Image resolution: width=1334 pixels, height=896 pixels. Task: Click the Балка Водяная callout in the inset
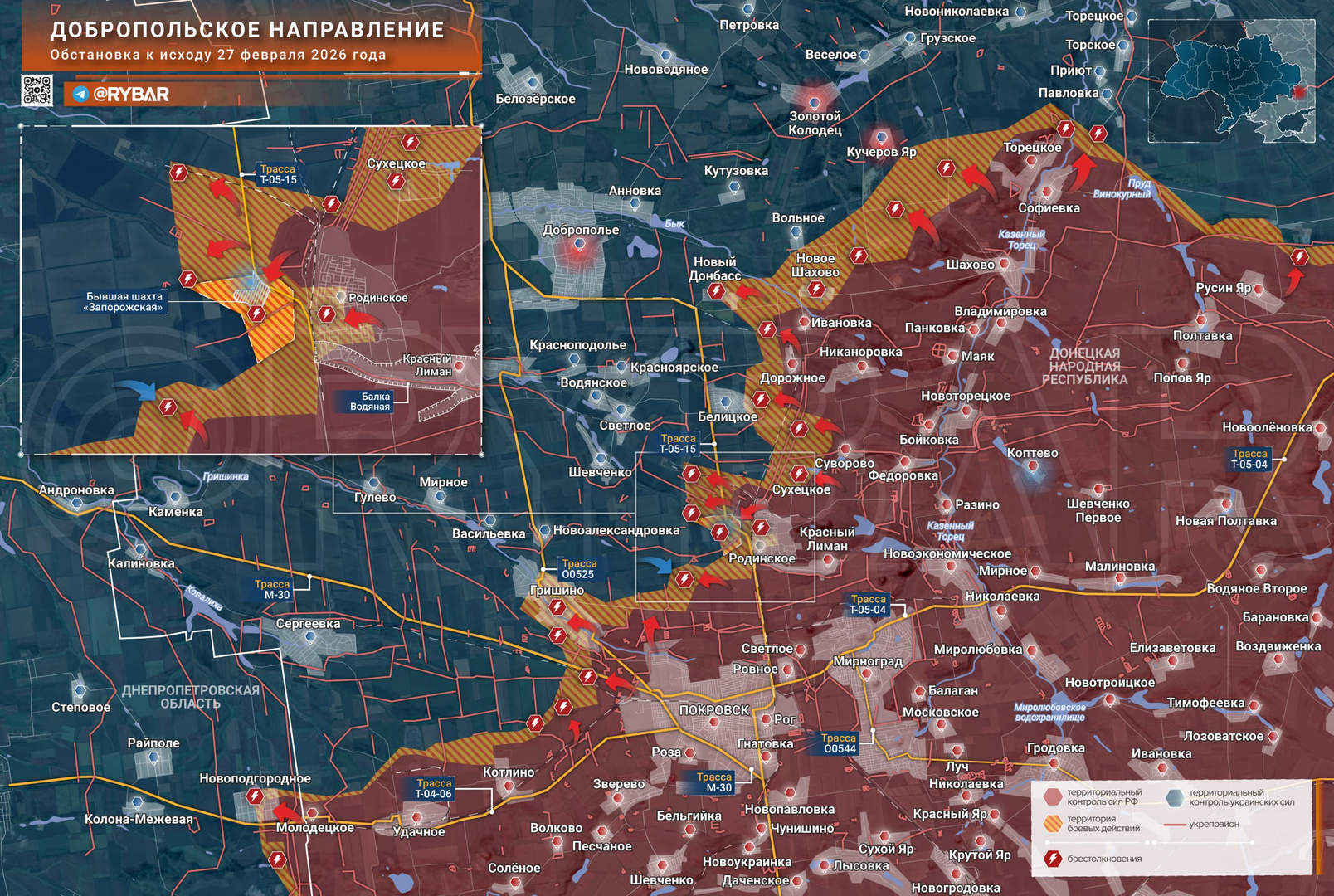coord(369,402)
